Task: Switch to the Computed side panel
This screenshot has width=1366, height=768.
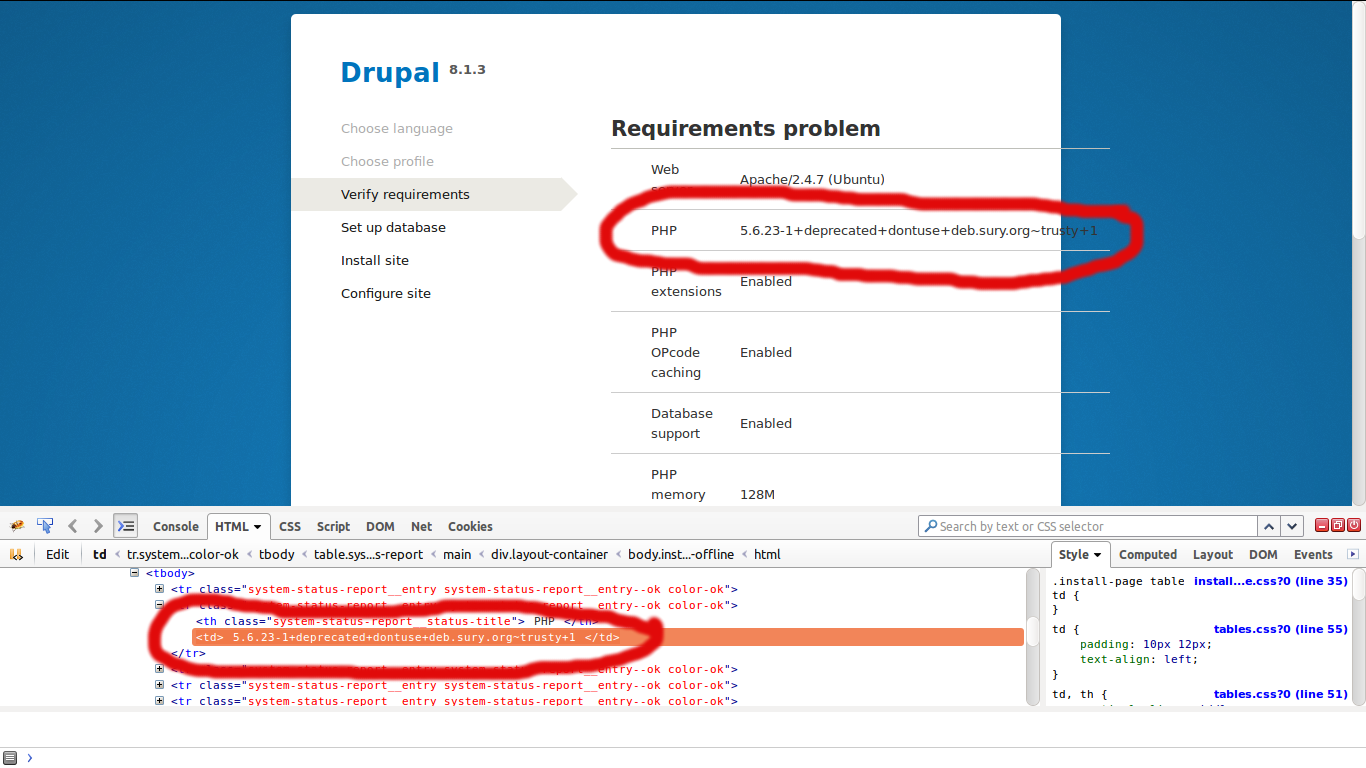Action: 1148,554
